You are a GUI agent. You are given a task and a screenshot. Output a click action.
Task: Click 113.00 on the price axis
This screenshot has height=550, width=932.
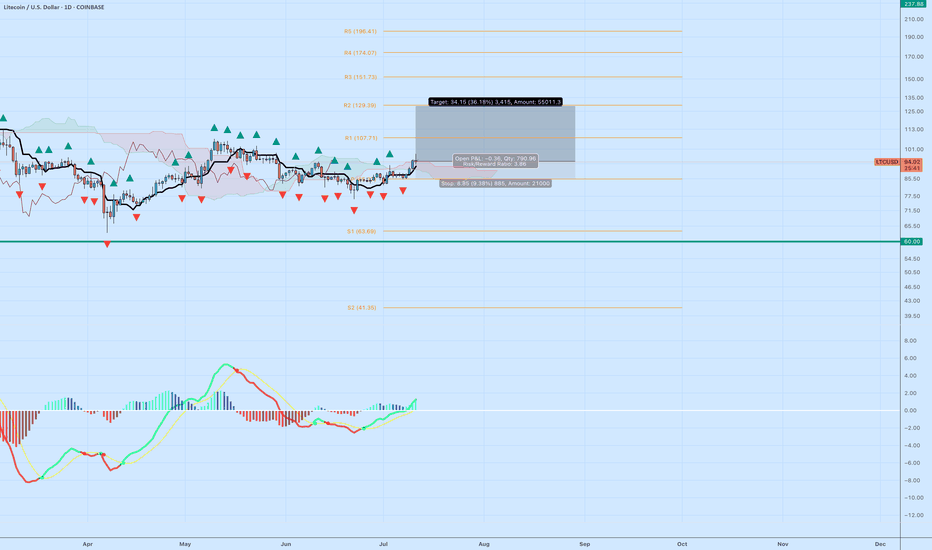914,130
